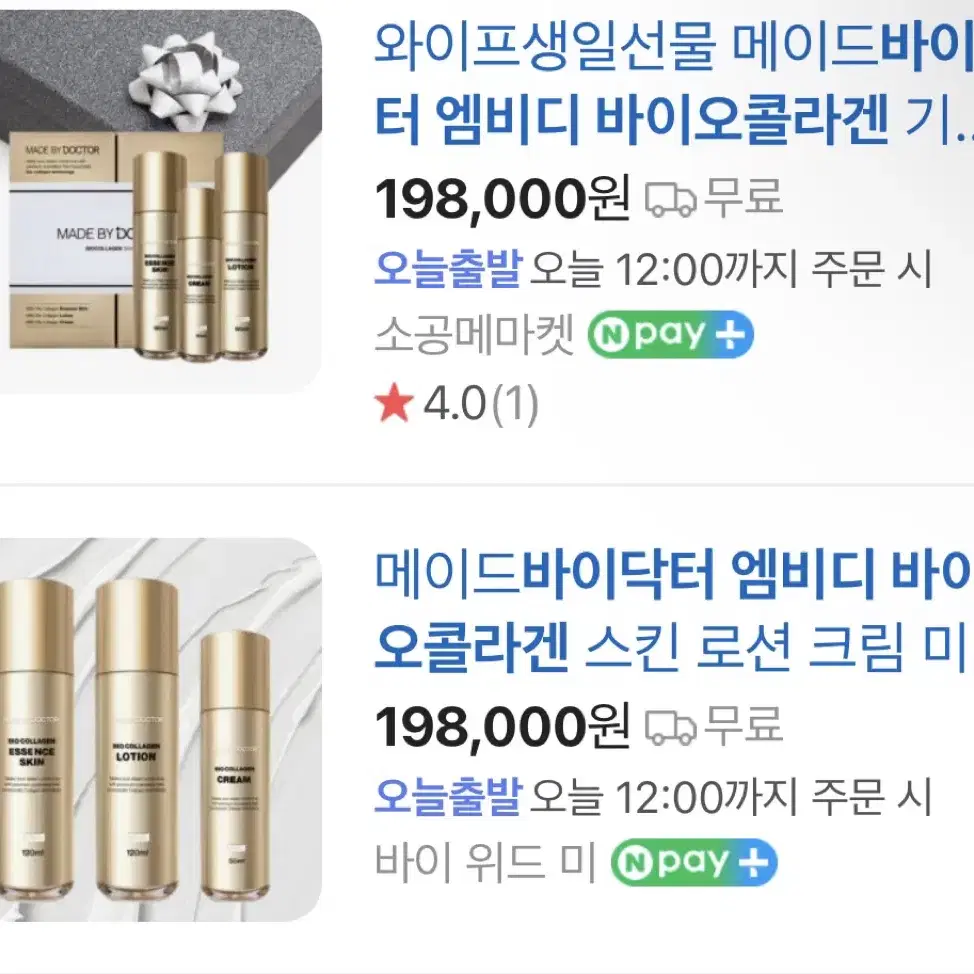
Task: Click the first delivery truck icon
Action: click(x=670, y=200)
